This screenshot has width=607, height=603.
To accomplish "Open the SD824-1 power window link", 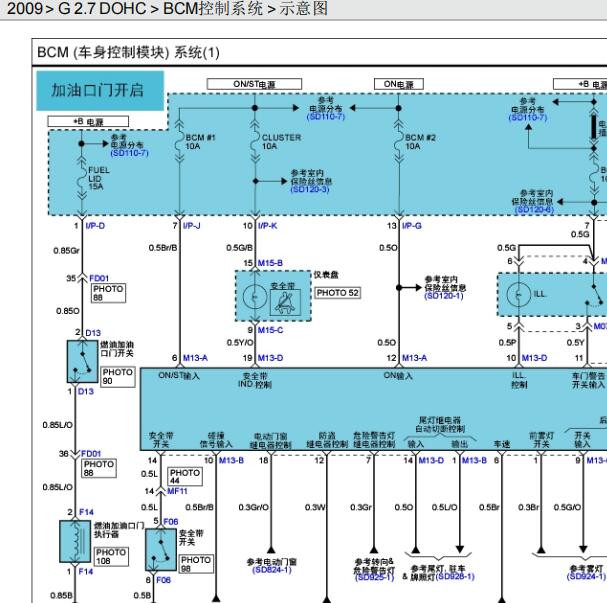I will click(x=272, y=570).
